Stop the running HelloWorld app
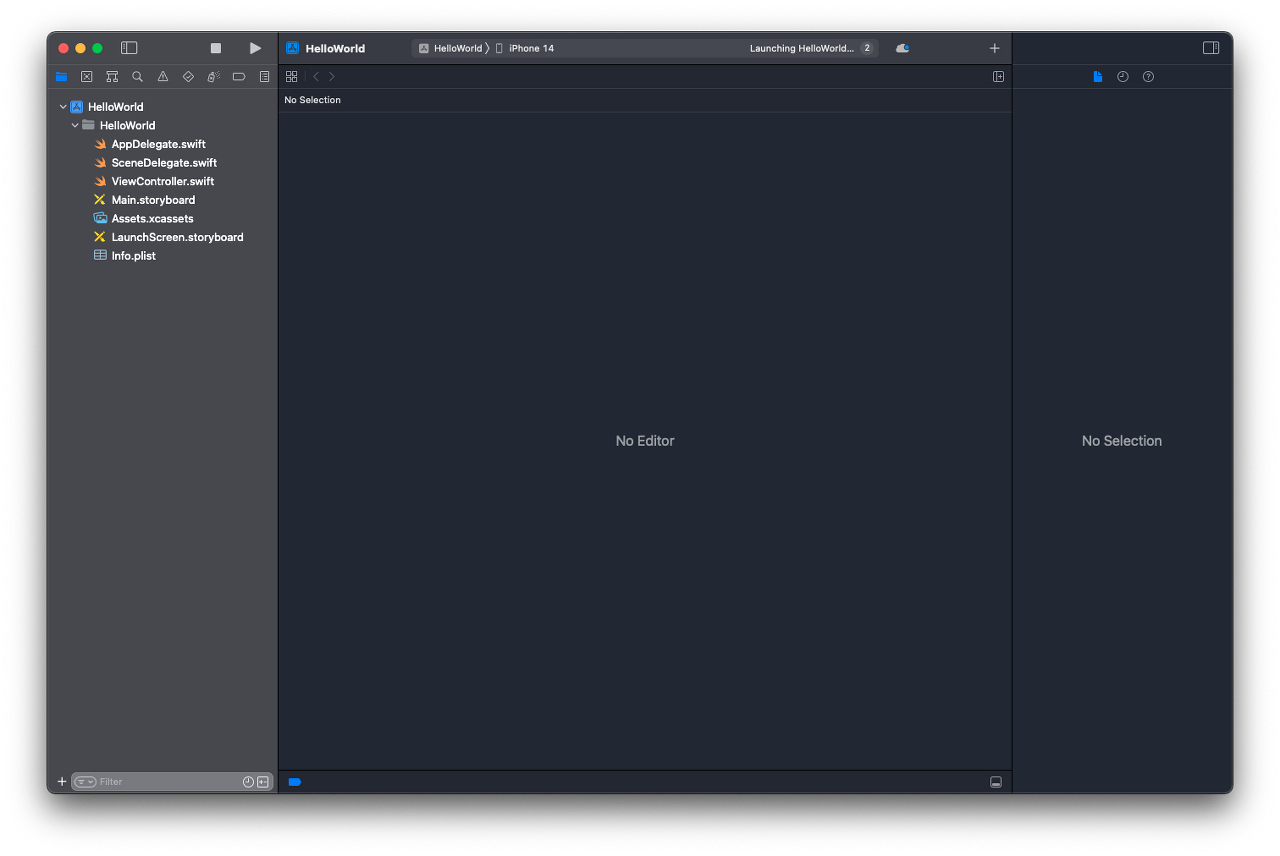 coord(215,48)
